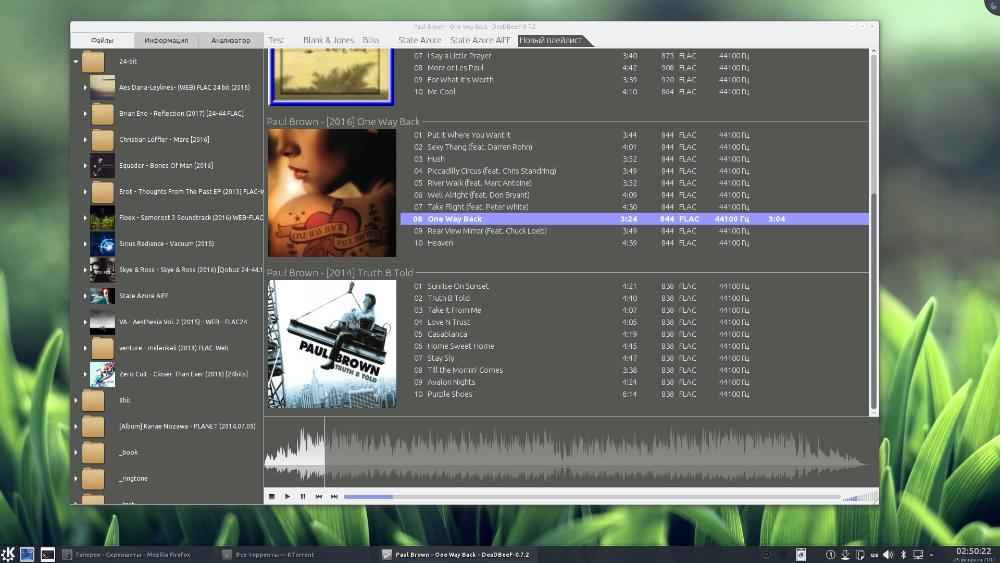The height and width of the screenshot is (563, 1000).
Task: Click the clock showing 02:50:22
Action: (x=973, y=551)
